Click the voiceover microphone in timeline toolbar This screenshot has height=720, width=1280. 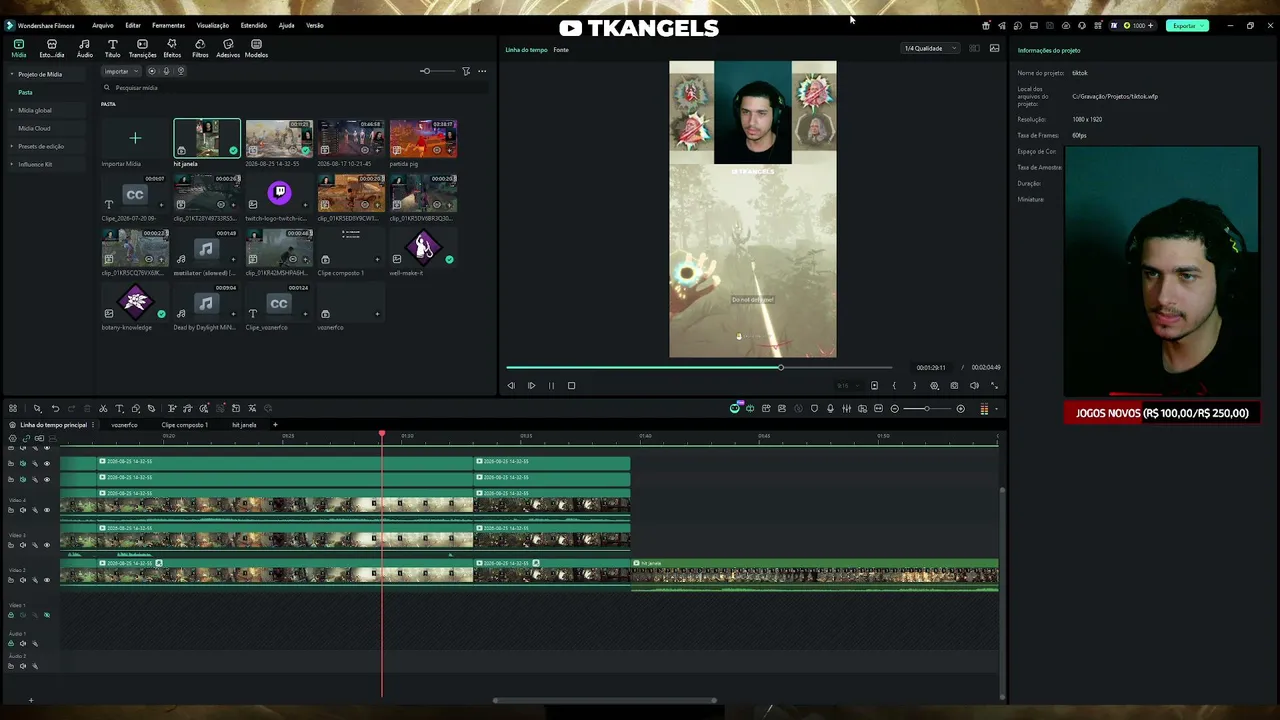click(830, 408)
